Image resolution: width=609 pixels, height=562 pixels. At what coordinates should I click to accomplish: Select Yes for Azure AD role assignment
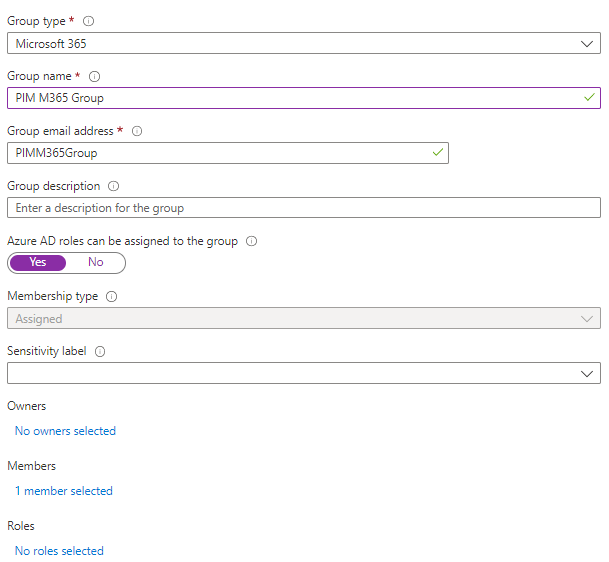[38, 263]
